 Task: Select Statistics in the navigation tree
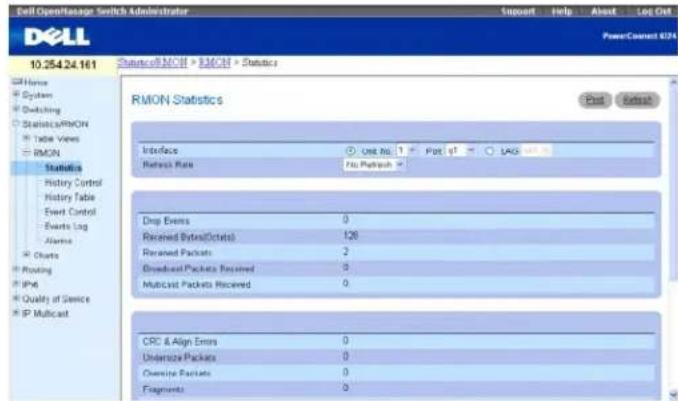63,168
